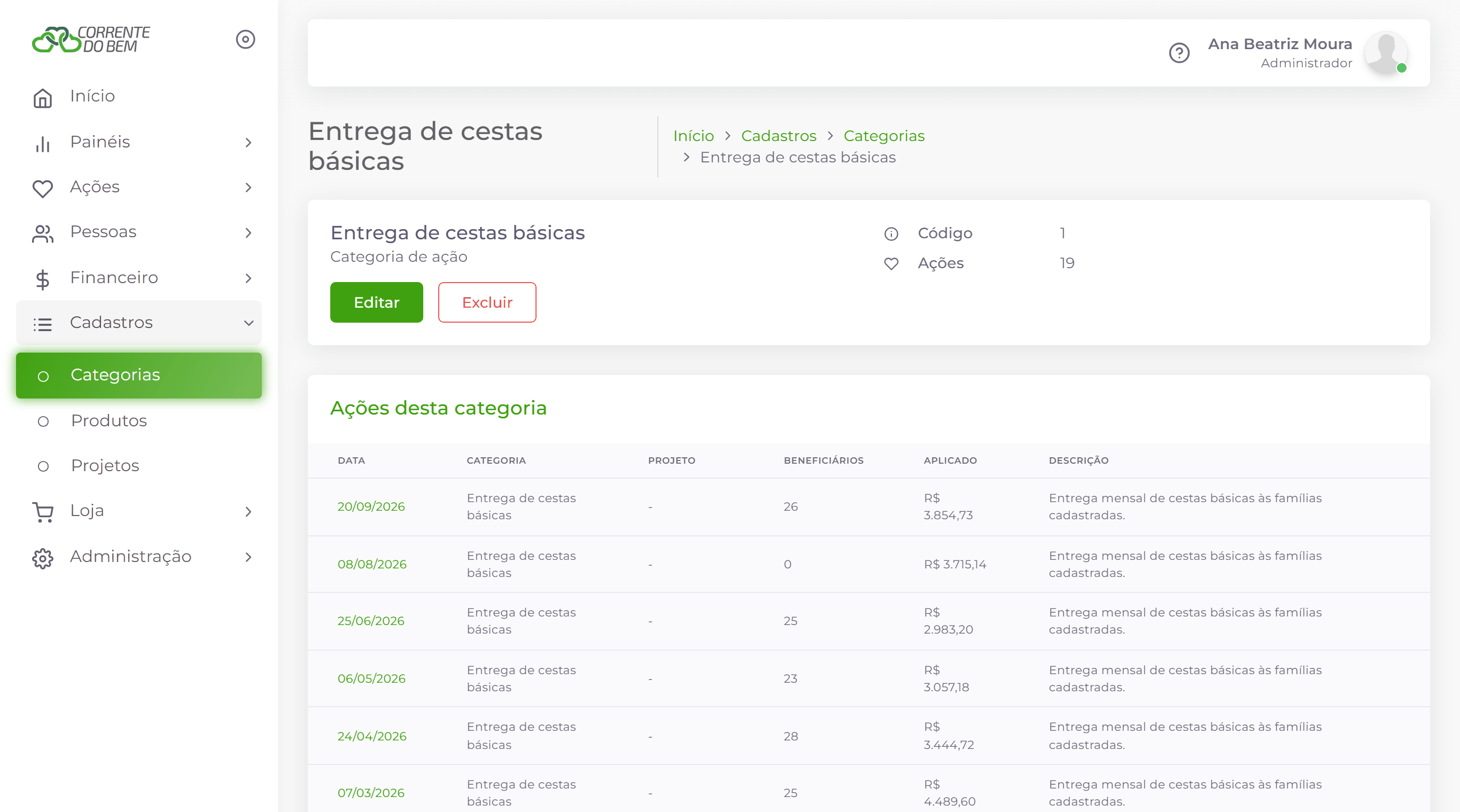Click the Início home icon

pos(43,97)
